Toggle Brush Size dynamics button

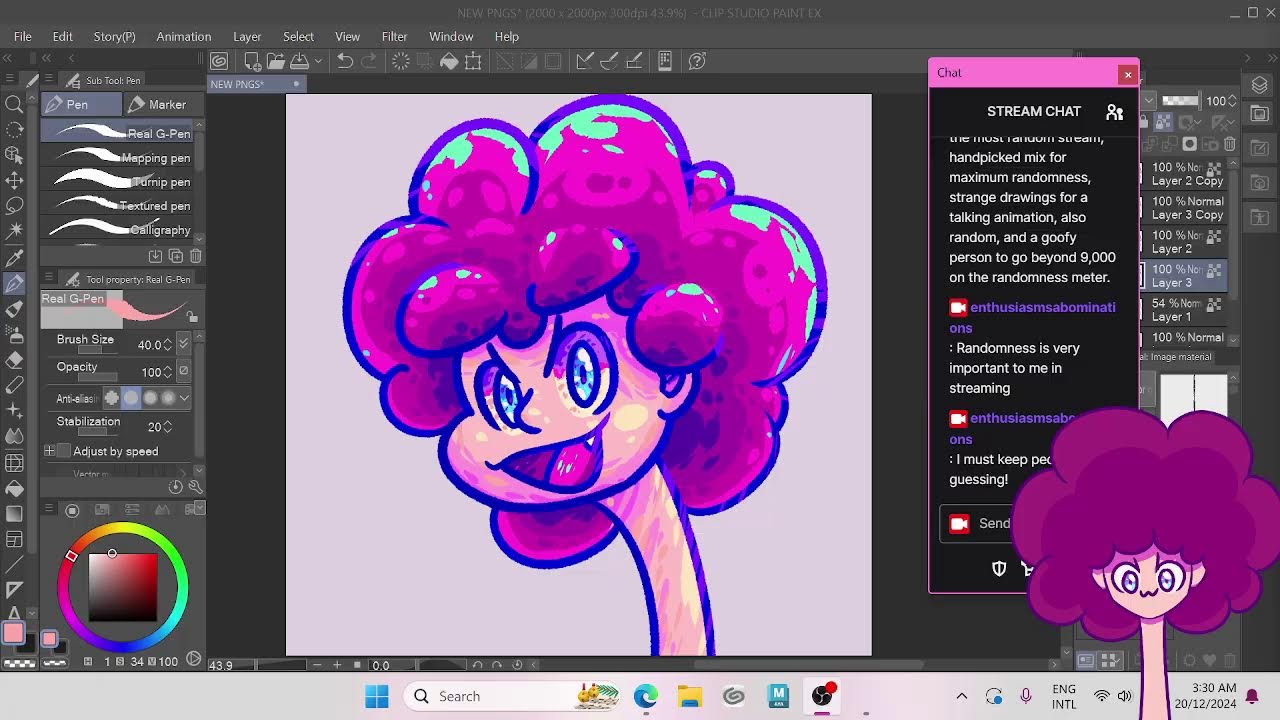(x=183, y=344)
